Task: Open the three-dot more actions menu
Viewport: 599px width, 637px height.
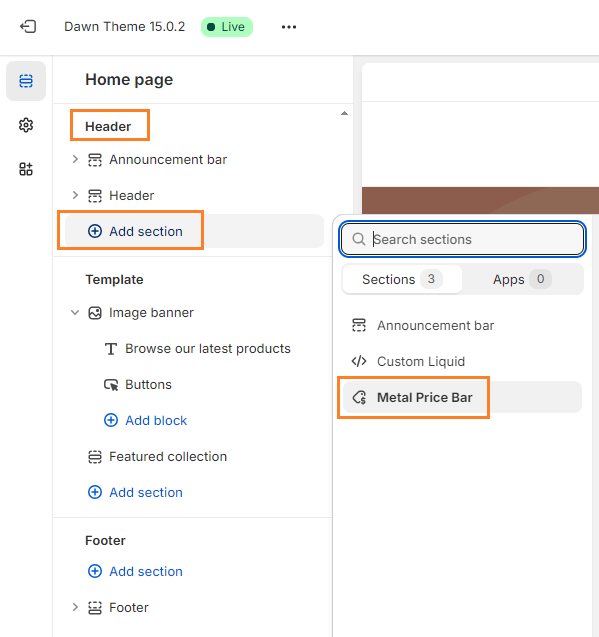Action: tap(289, 27)
